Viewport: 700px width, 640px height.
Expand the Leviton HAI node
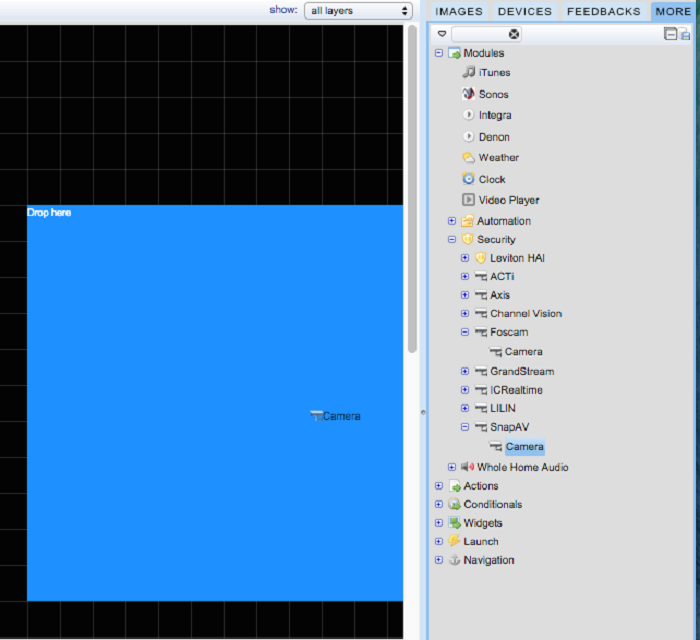point(465,258)
